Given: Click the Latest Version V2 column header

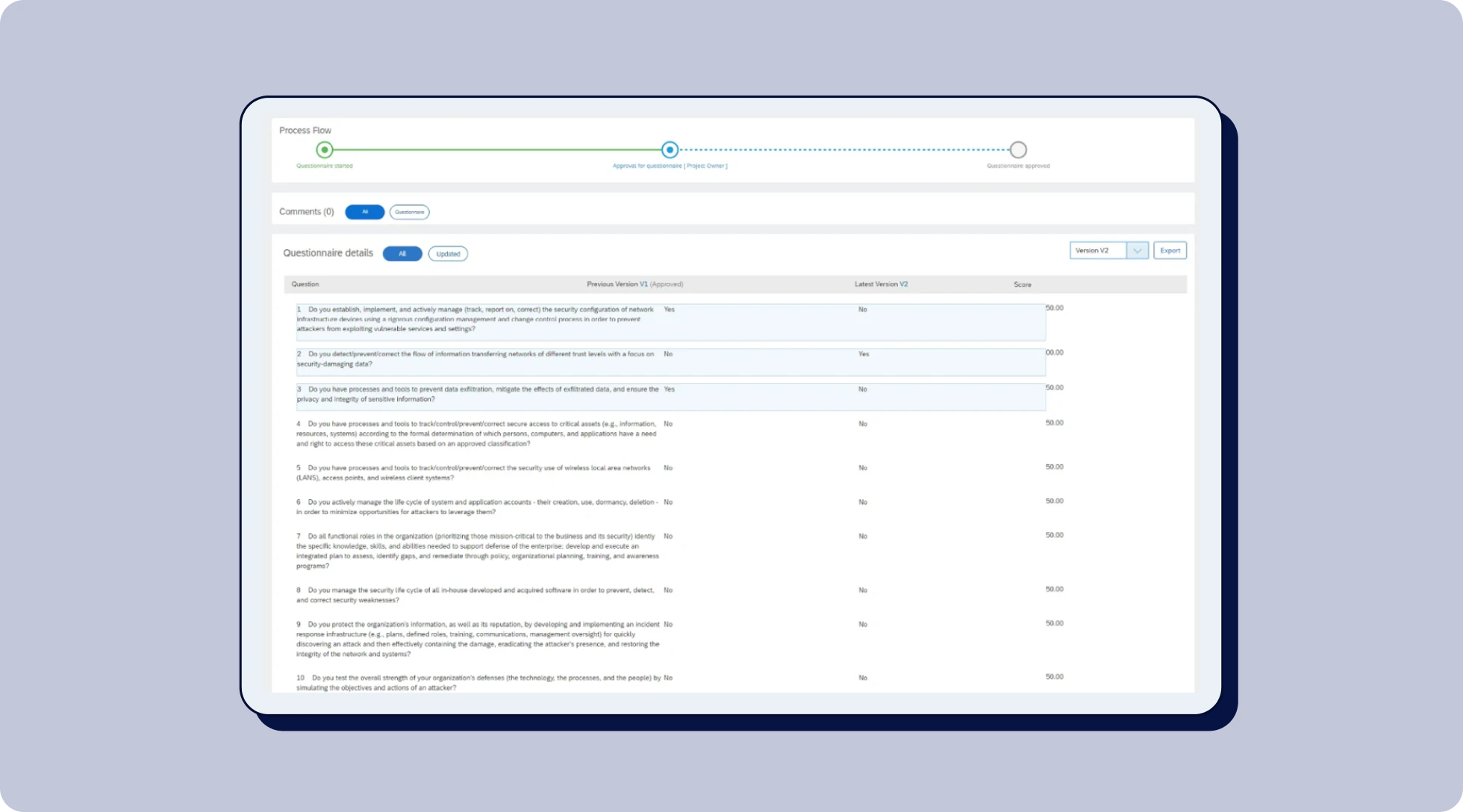Looking at the screenshot, I should [882, 284].
